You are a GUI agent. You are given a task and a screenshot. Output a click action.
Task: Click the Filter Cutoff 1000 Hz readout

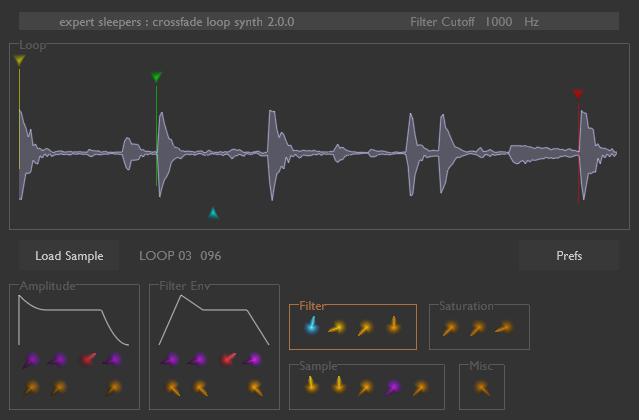click(x=474, y=22)
